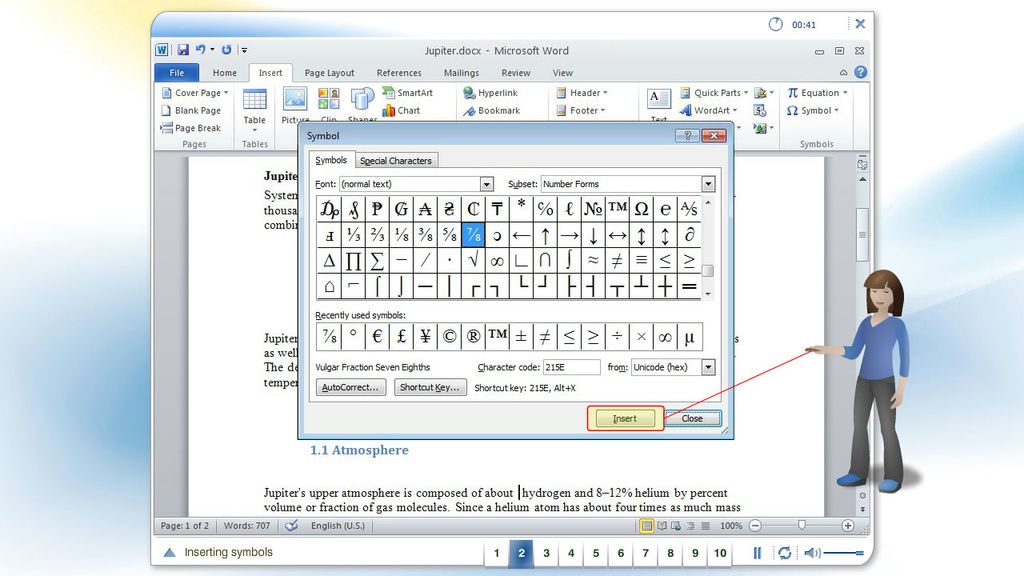
Task: Click the Character code input field
Action: click(571, 367)
